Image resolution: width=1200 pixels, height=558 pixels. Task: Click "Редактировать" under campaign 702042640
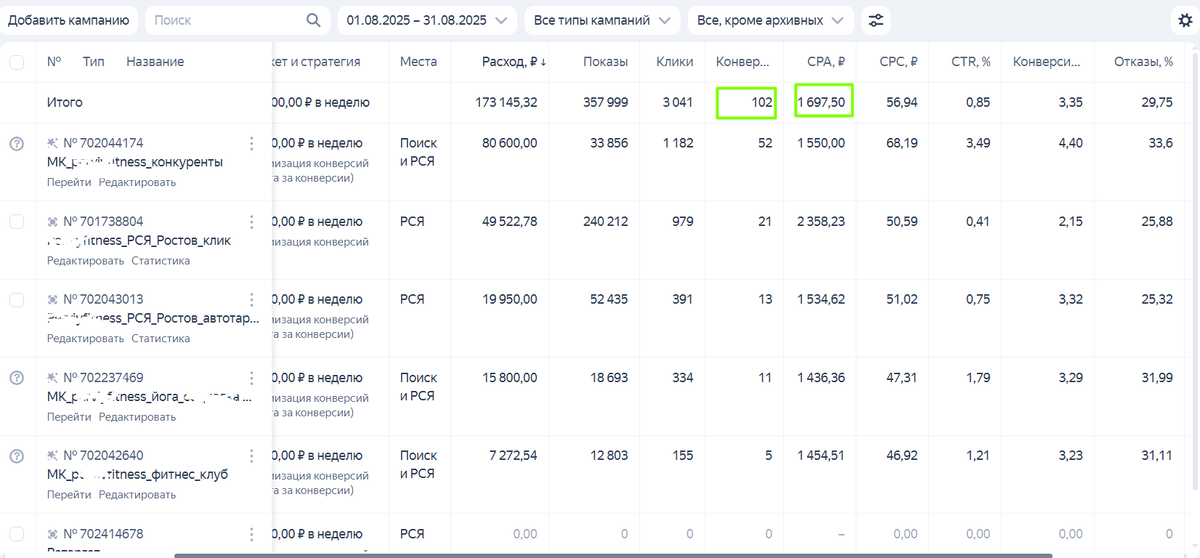click(x=137, y=494)
